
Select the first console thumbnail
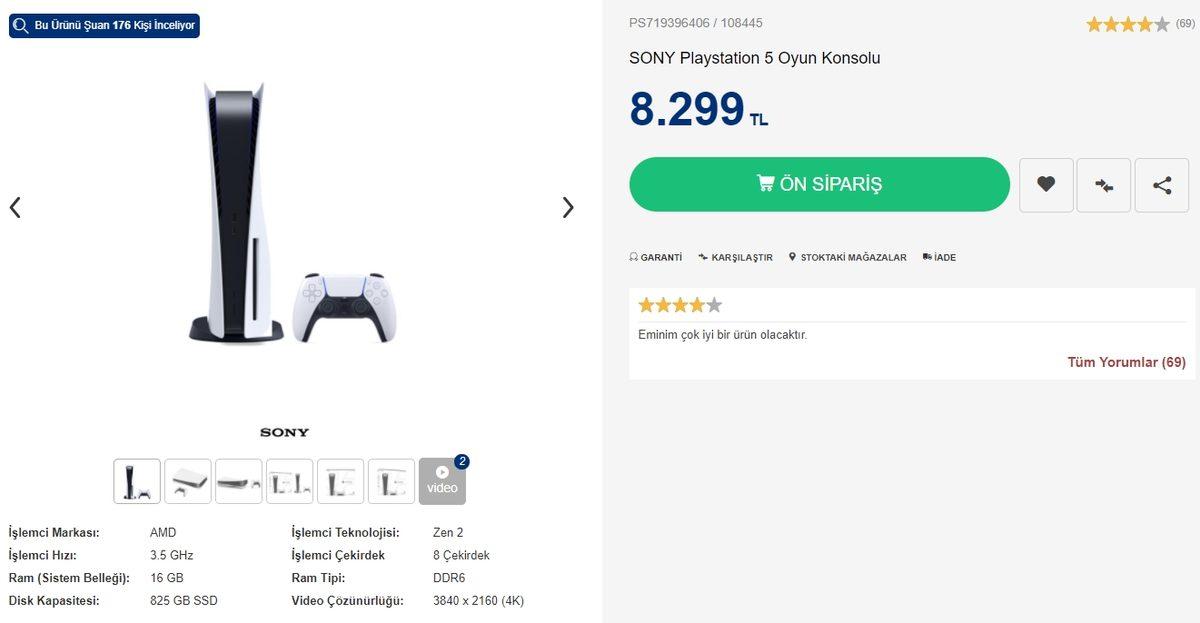tap(136, 481)
